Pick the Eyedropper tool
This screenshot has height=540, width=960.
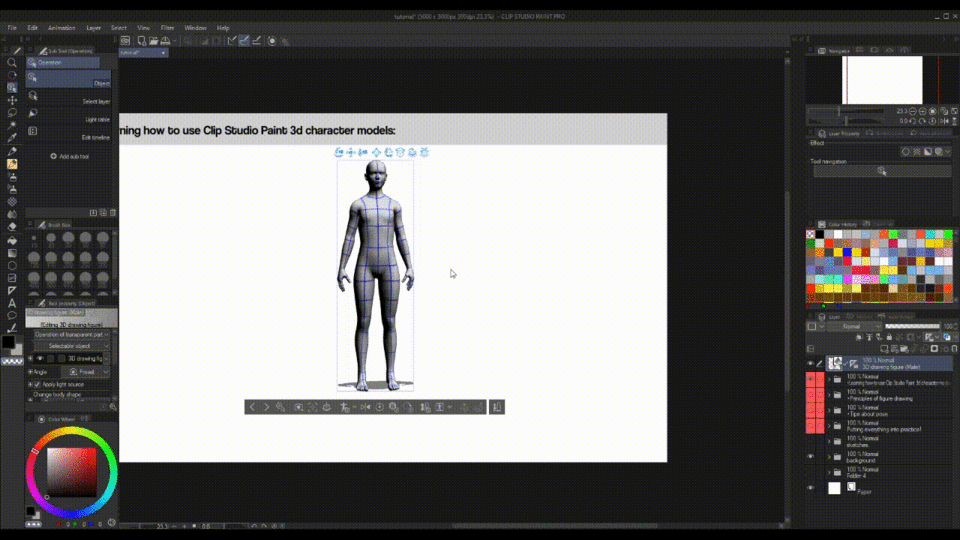12,138
